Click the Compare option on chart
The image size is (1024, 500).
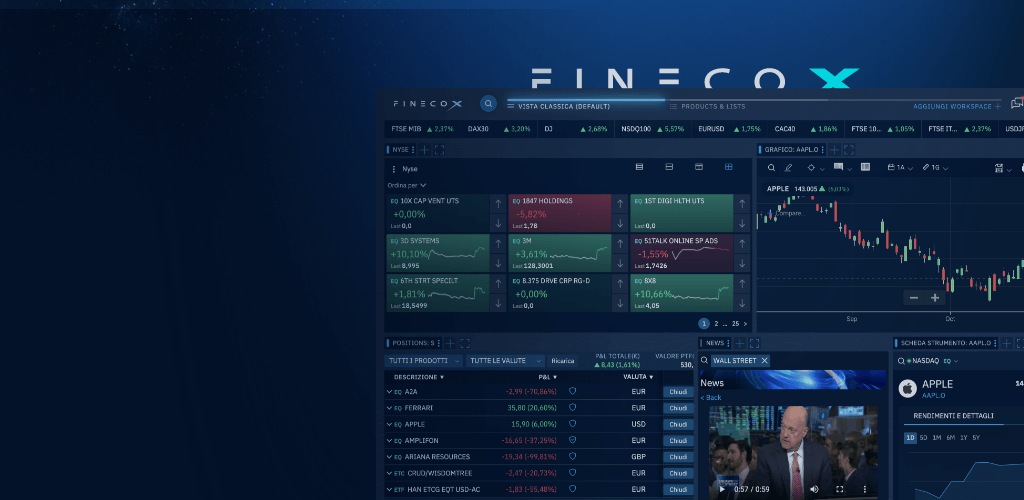point(788,213)
